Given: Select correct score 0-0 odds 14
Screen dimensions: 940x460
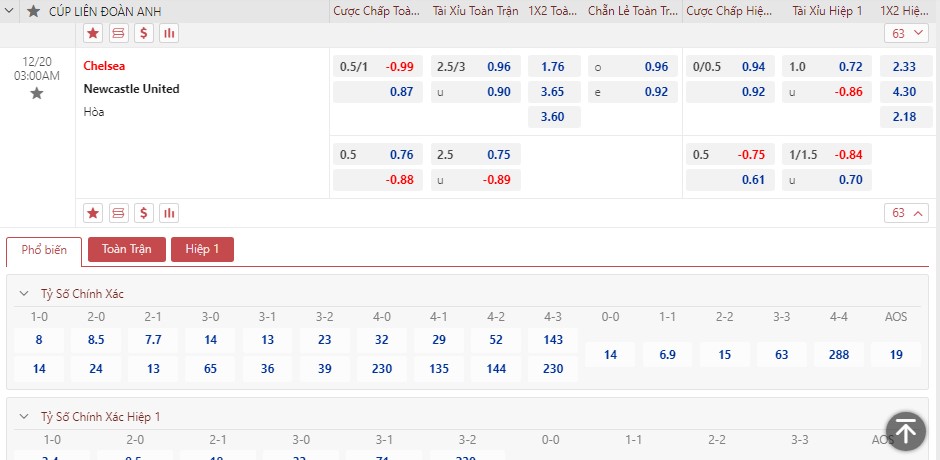Looking at the screenshot, I should tap(610, 354).
